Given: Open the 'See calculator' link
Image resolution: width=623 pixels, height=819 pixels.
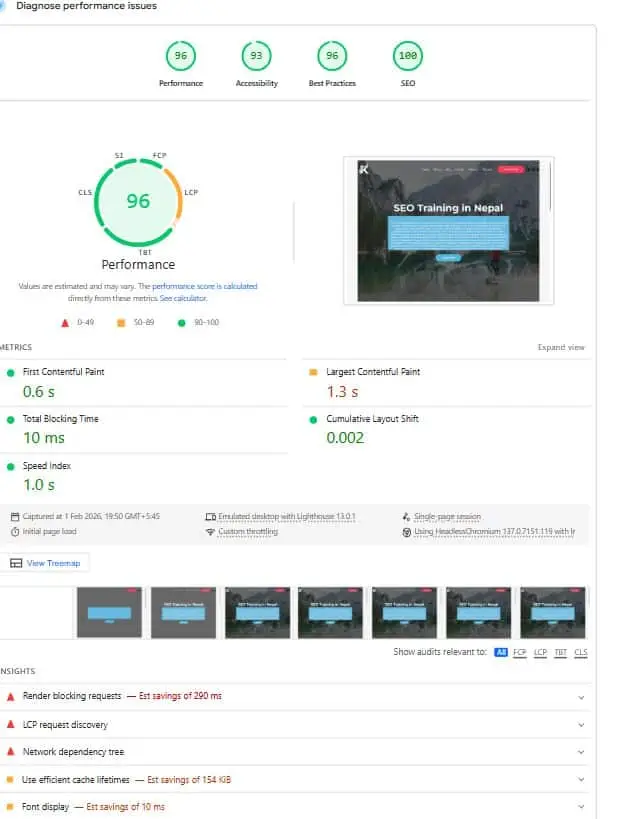Looking at the screenshot, I should pos(183,298).
